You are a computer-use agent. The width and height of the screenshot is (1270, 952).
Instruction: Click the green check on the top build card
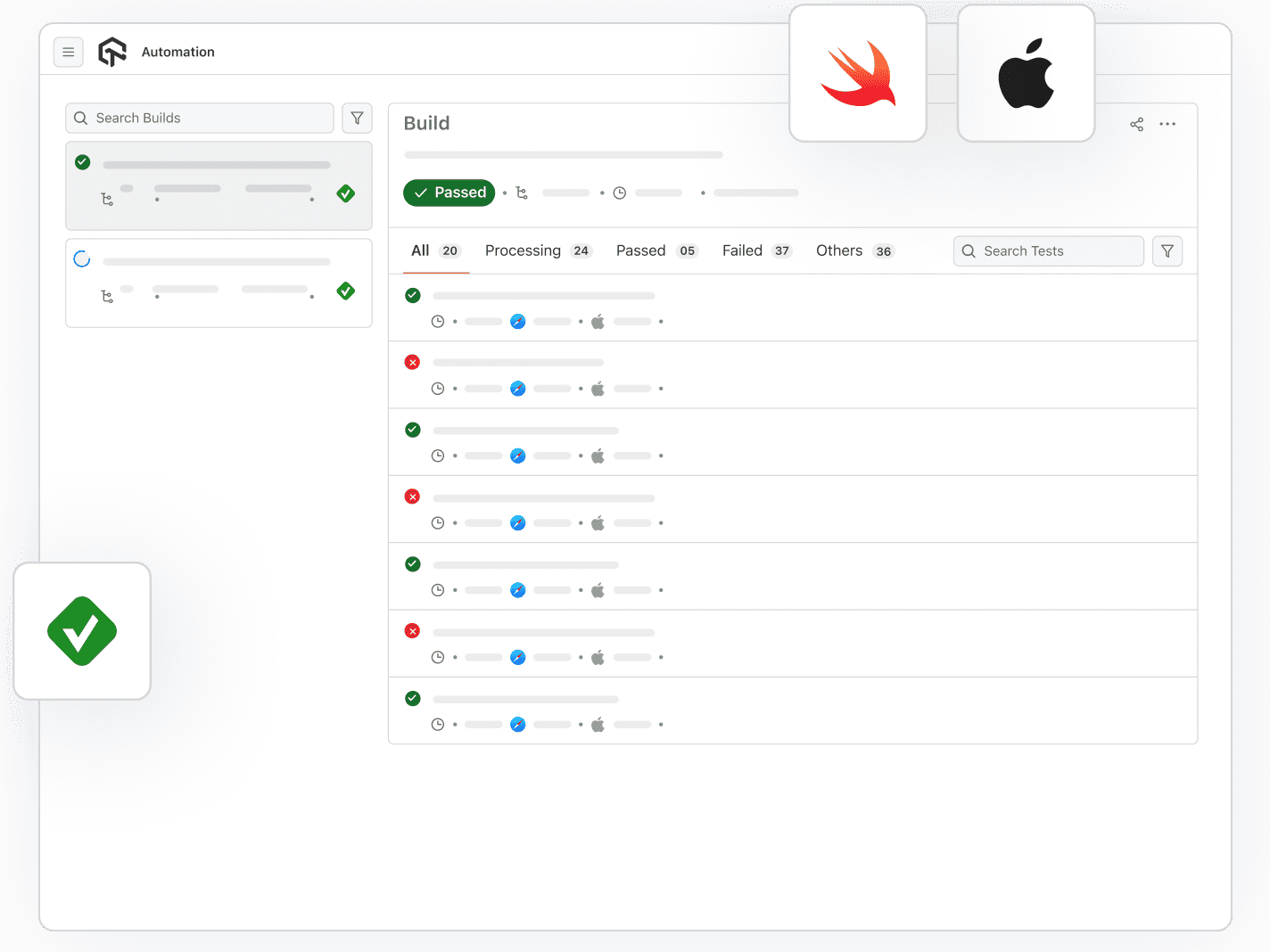pos(82,162)
